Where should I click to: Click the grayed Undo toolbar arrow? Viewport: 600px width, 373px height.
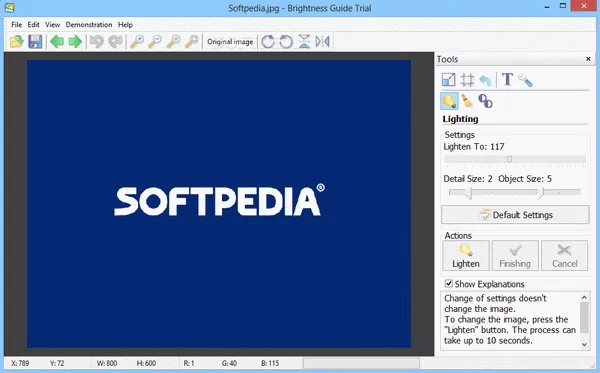point(97,41)
